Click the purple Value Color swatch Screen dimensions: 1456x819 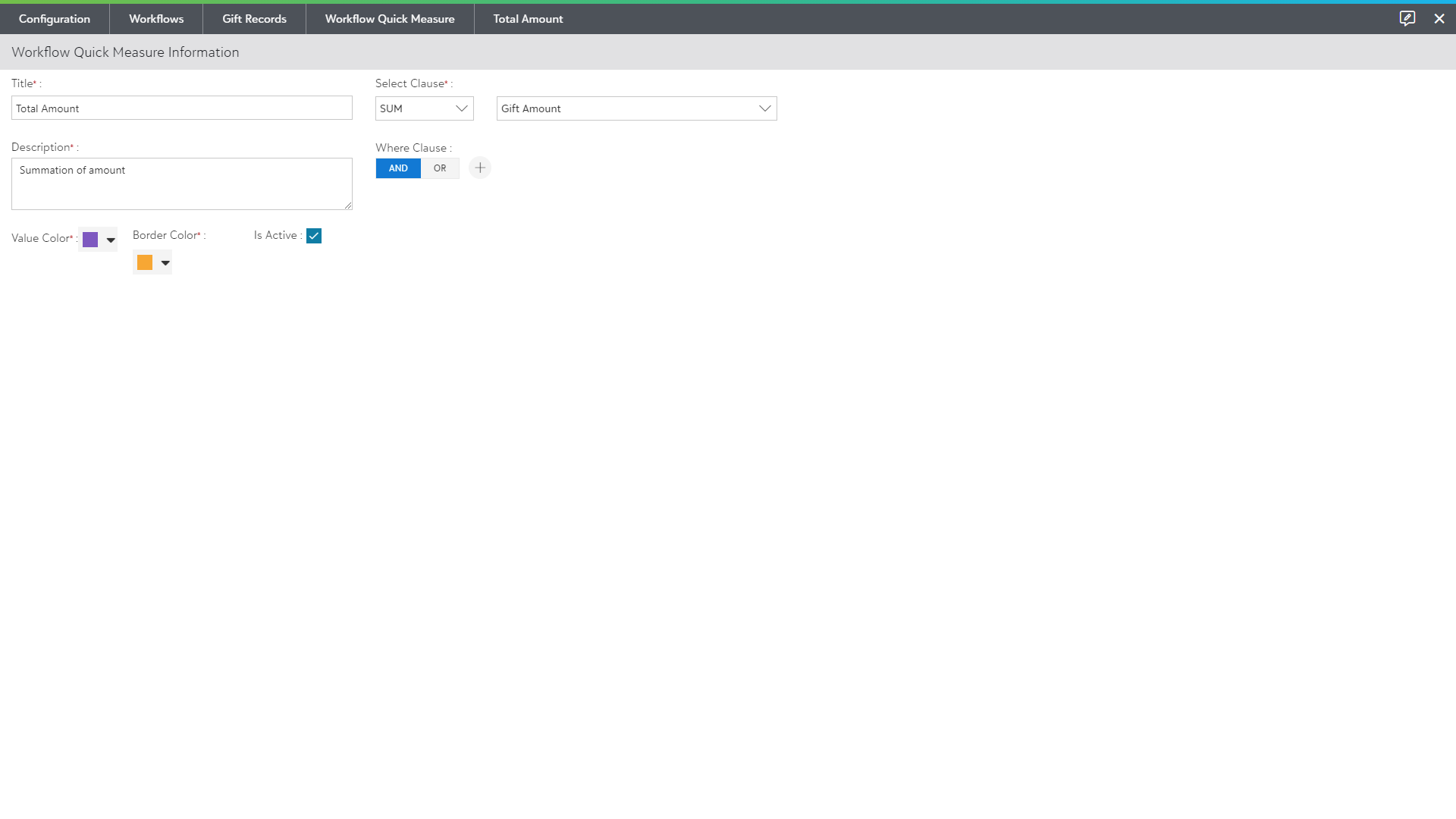90,240
